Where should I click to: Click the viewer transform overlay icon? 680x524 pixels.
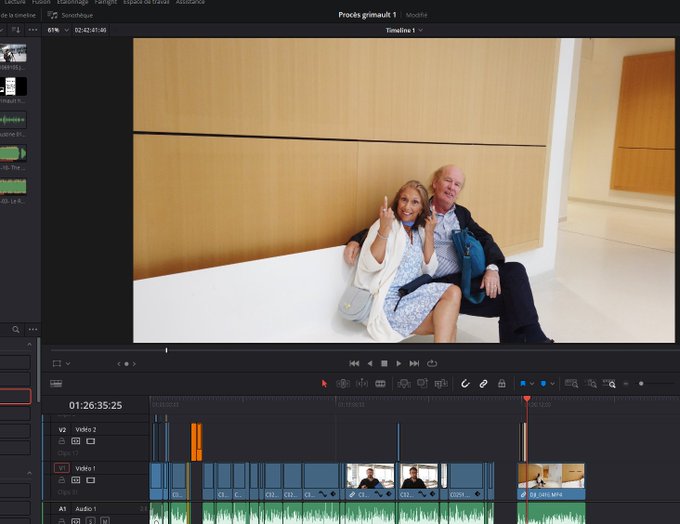point(57,364)
